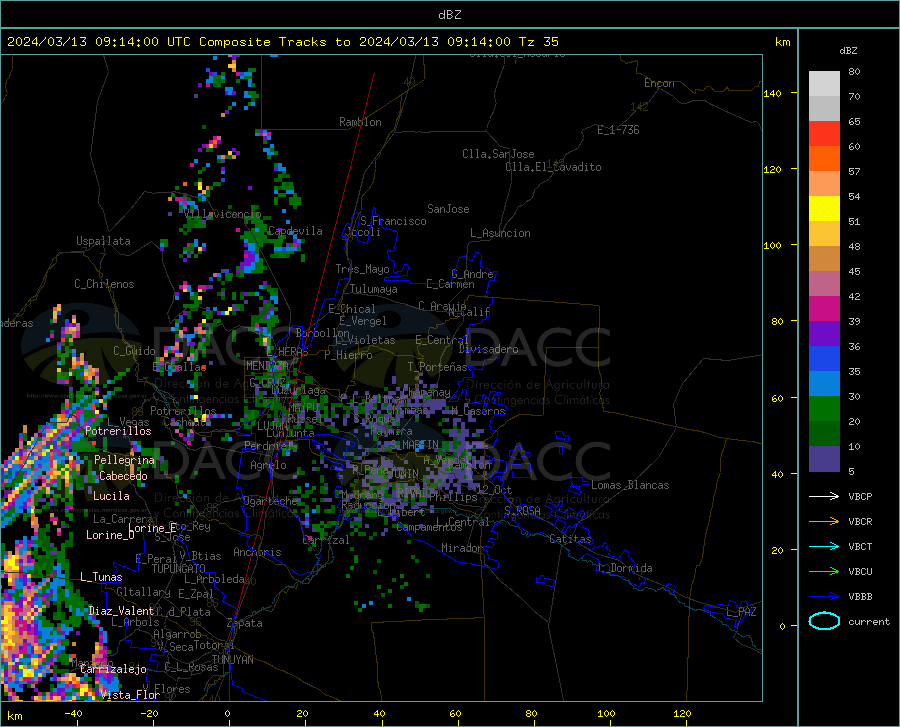This screenshot has height=727, width=900.
Task: Click the cyan 'current' ellipse icon
Action: [824, 621]
